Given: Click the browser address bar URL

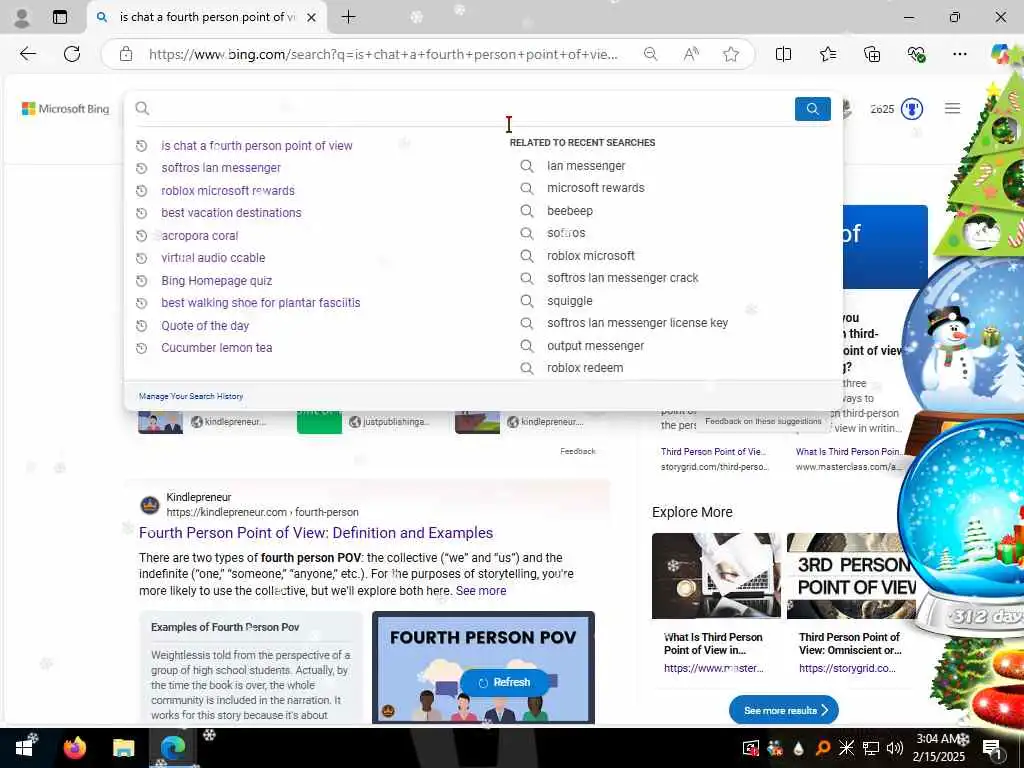Looking at the screenshot, I should (383, 54).
